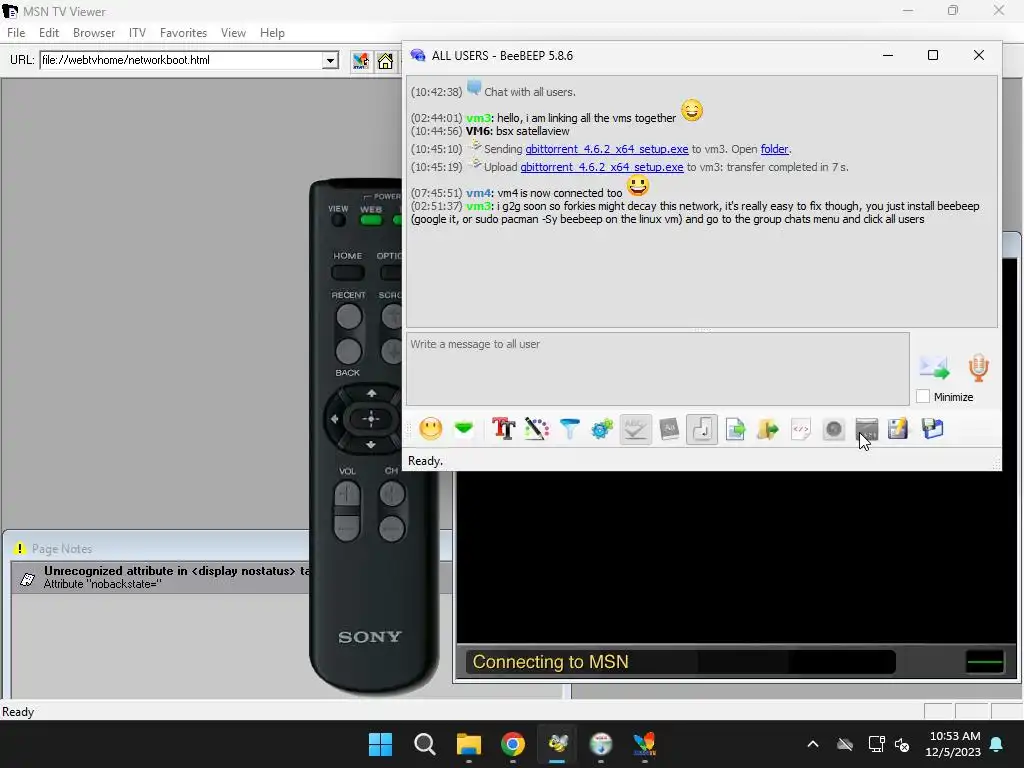Click the Home toolbar icon in MSN TV Viewer
The width and height of the screenshot is (1024, 768).
coord(385,61)
